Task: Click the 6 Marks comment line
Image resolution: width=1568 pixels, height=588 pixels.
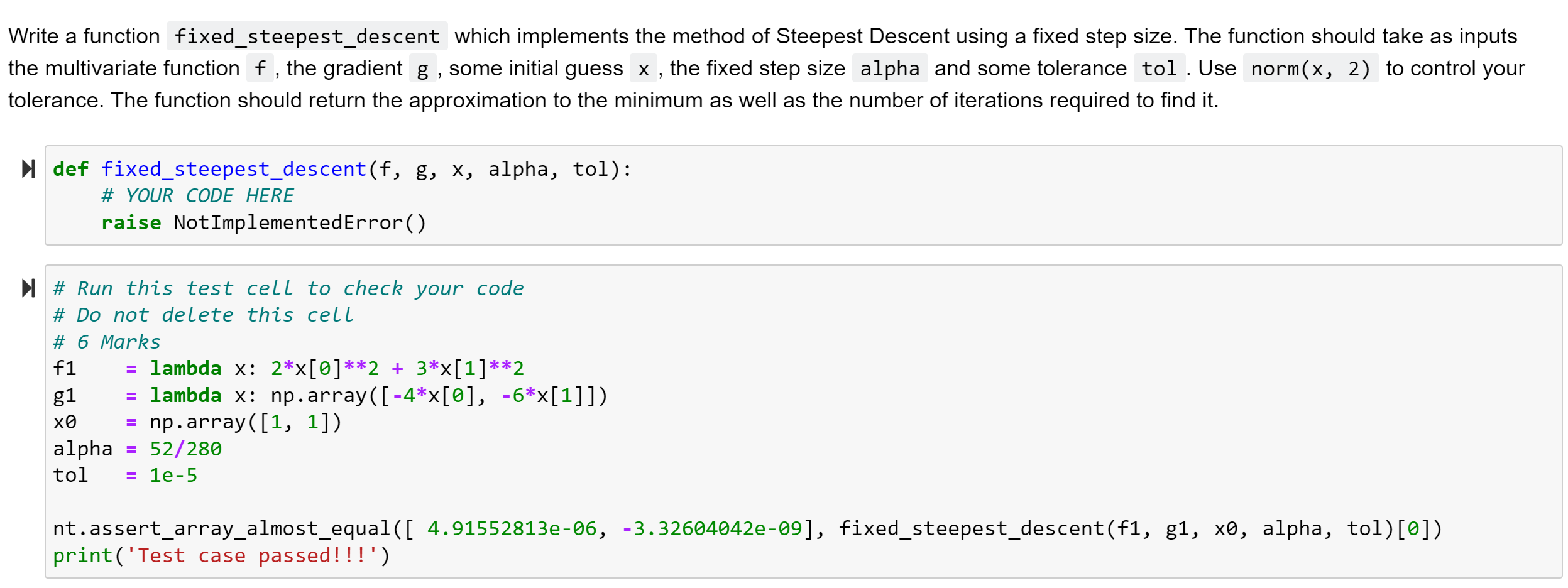Action: pyautogui.click(x=107, y=341)
